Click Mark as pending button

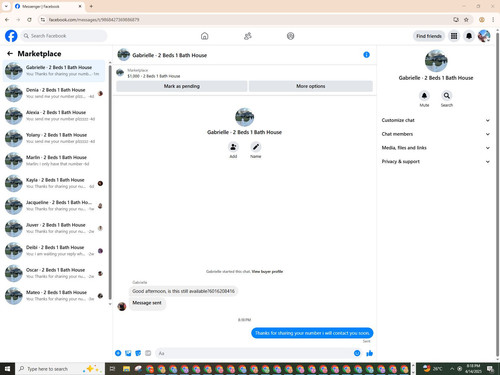[182, 86]
